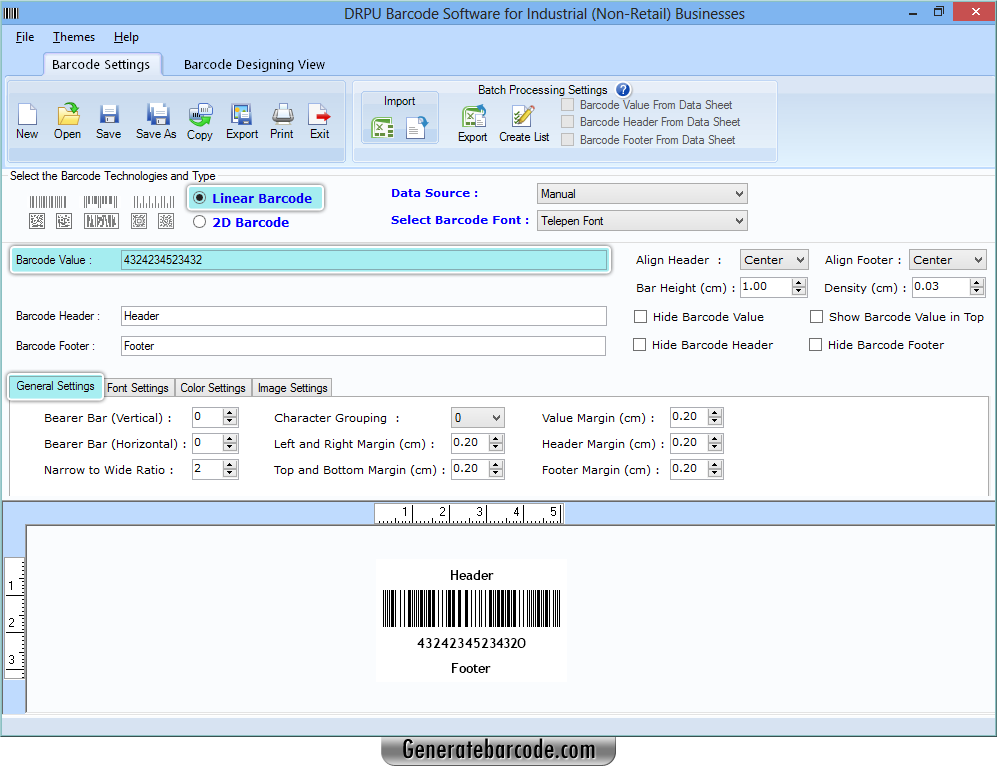The width and height of the screenshot is (997, 766).
Task: Edit the Barcode Header text field
Action: point(363,316)
